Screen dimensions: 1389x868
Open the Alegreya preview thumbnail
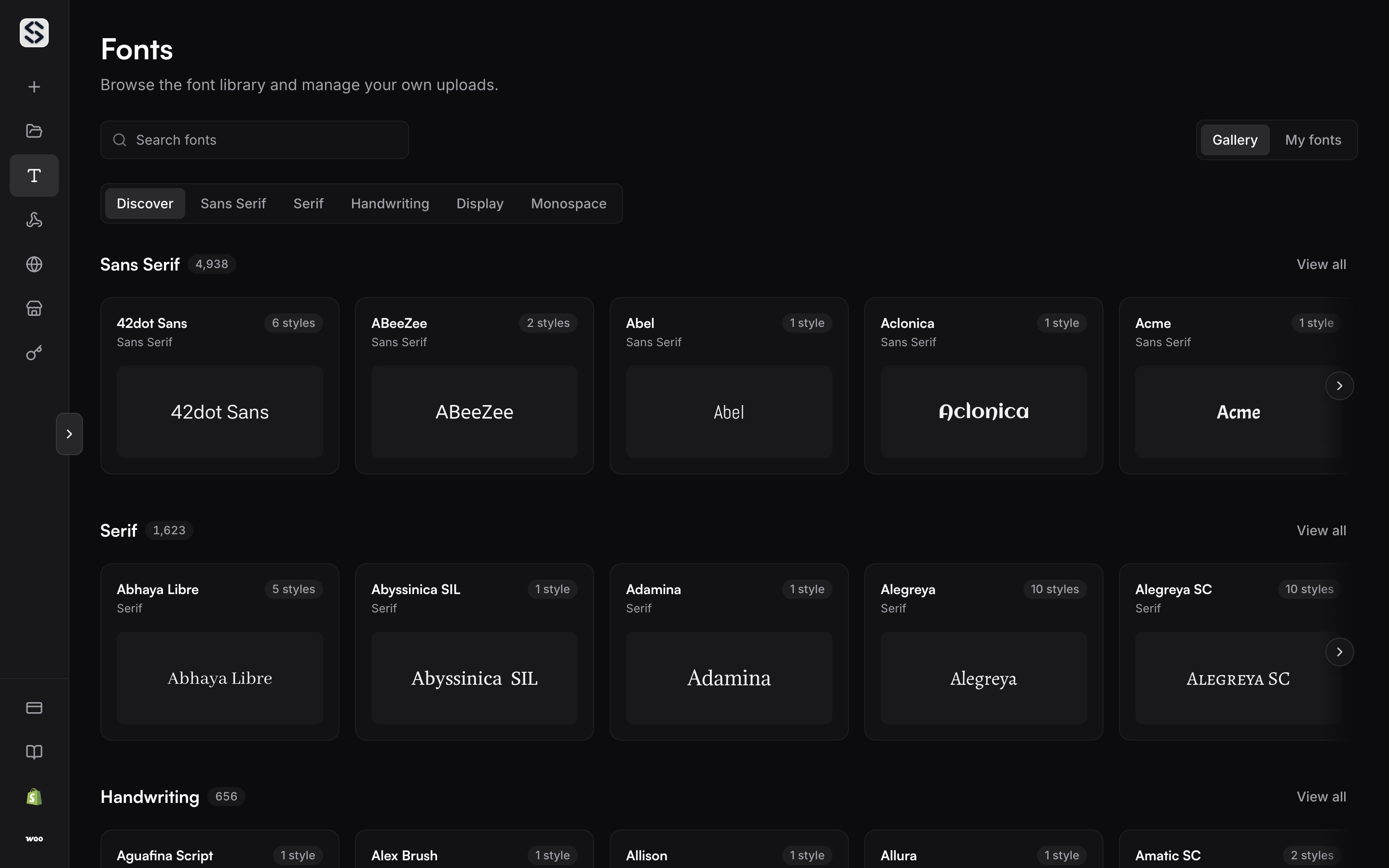[x=983, y=678]
